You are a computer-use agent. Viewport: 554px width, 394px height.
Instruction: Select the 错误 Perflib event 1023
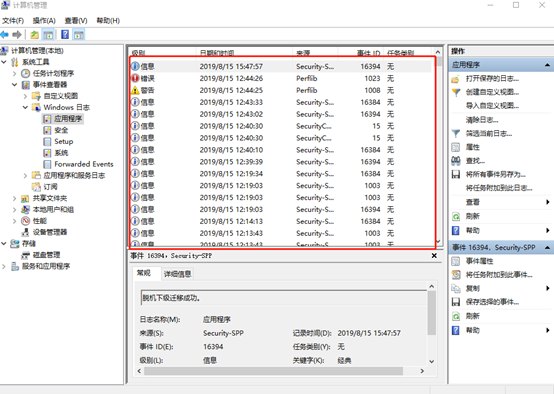pyautogui.click(x=281, y=78)
